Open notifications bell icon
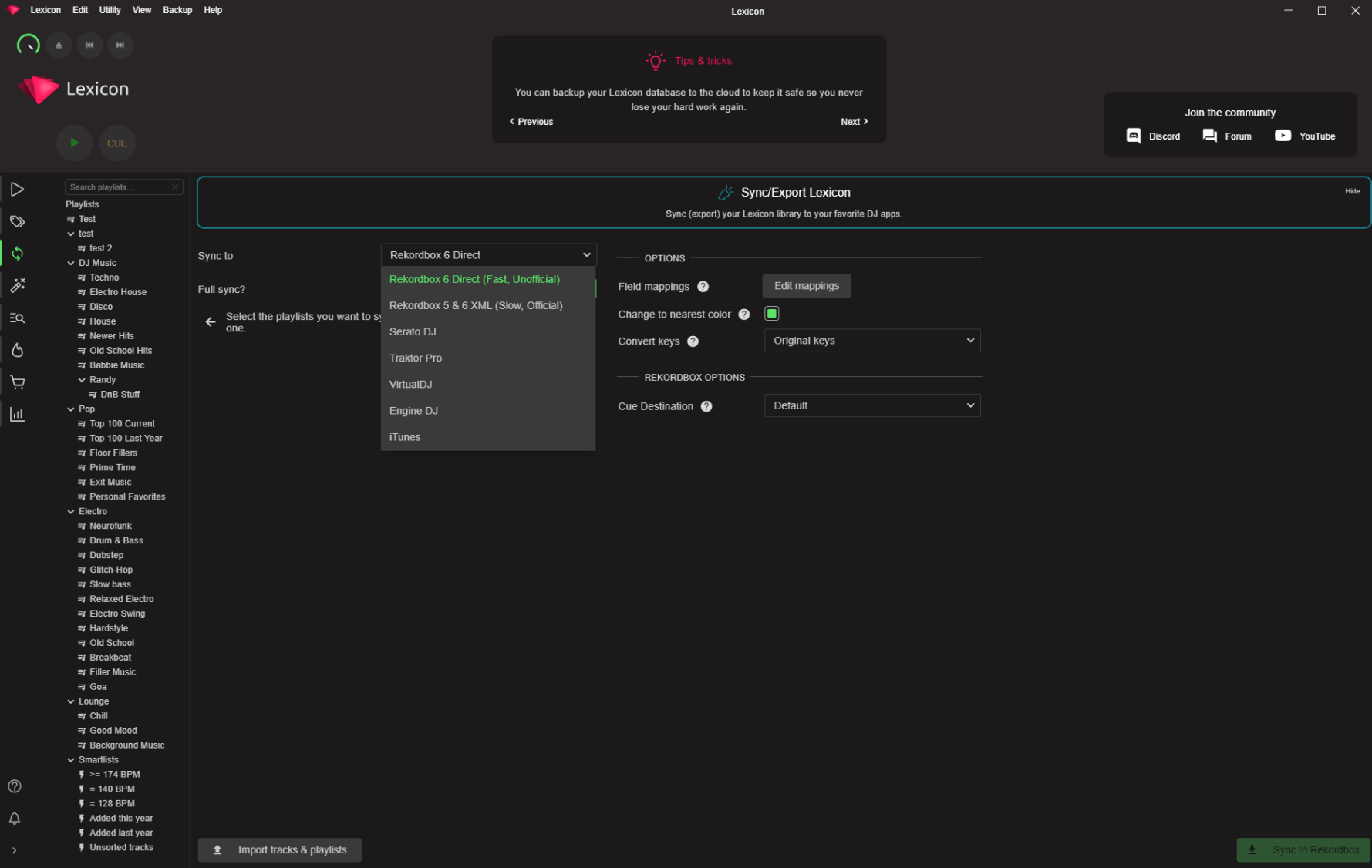Image resolution: width=1372 pixels, height=868 pixels. click(x=14, y=819)
